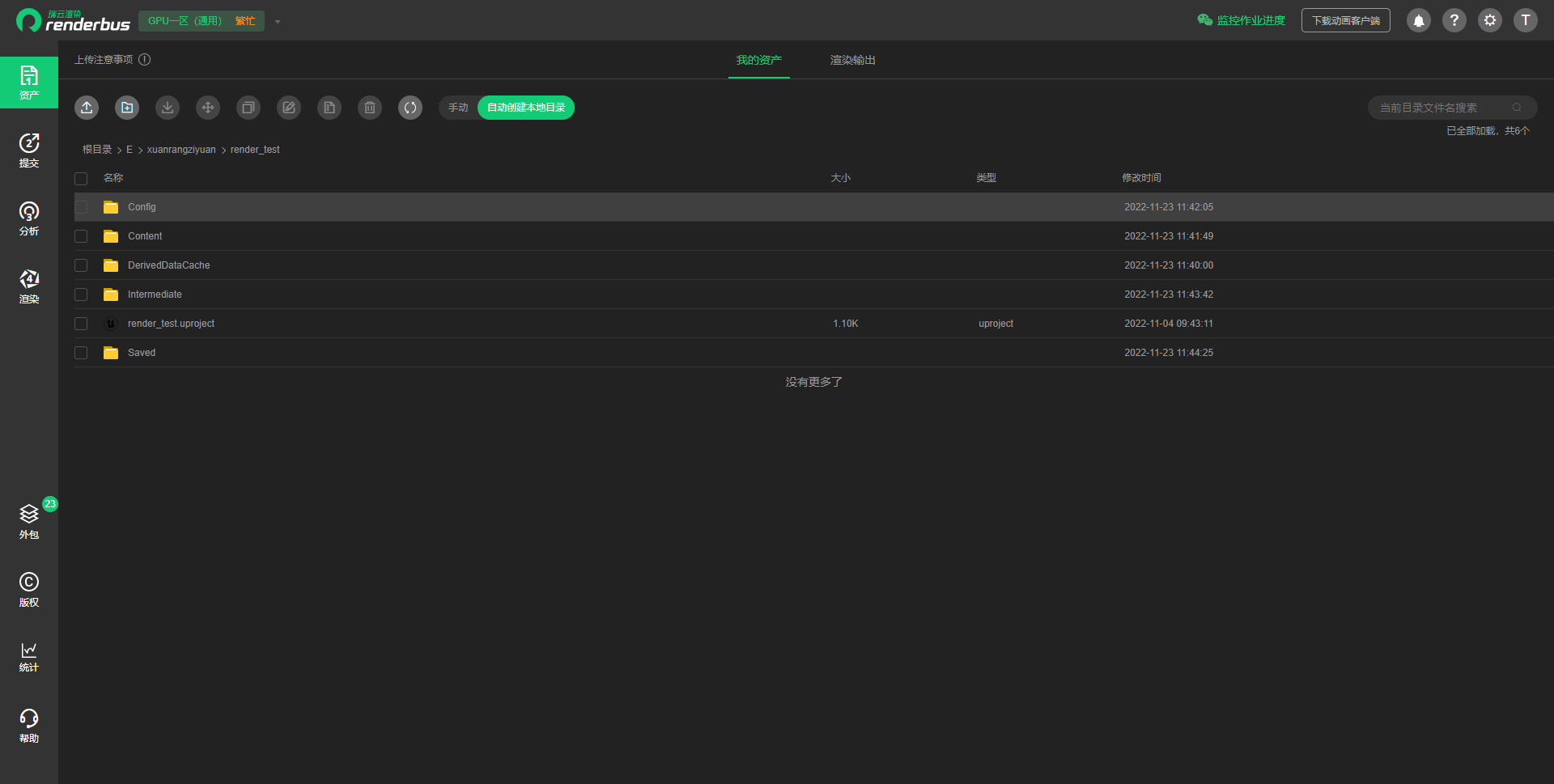Open the Config folder

[142, 207]
